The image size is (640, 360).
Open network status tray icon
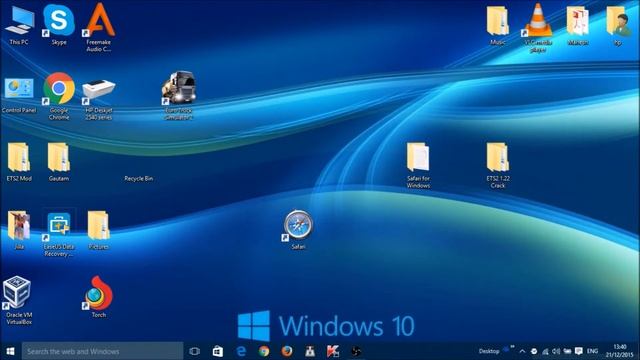545,351
